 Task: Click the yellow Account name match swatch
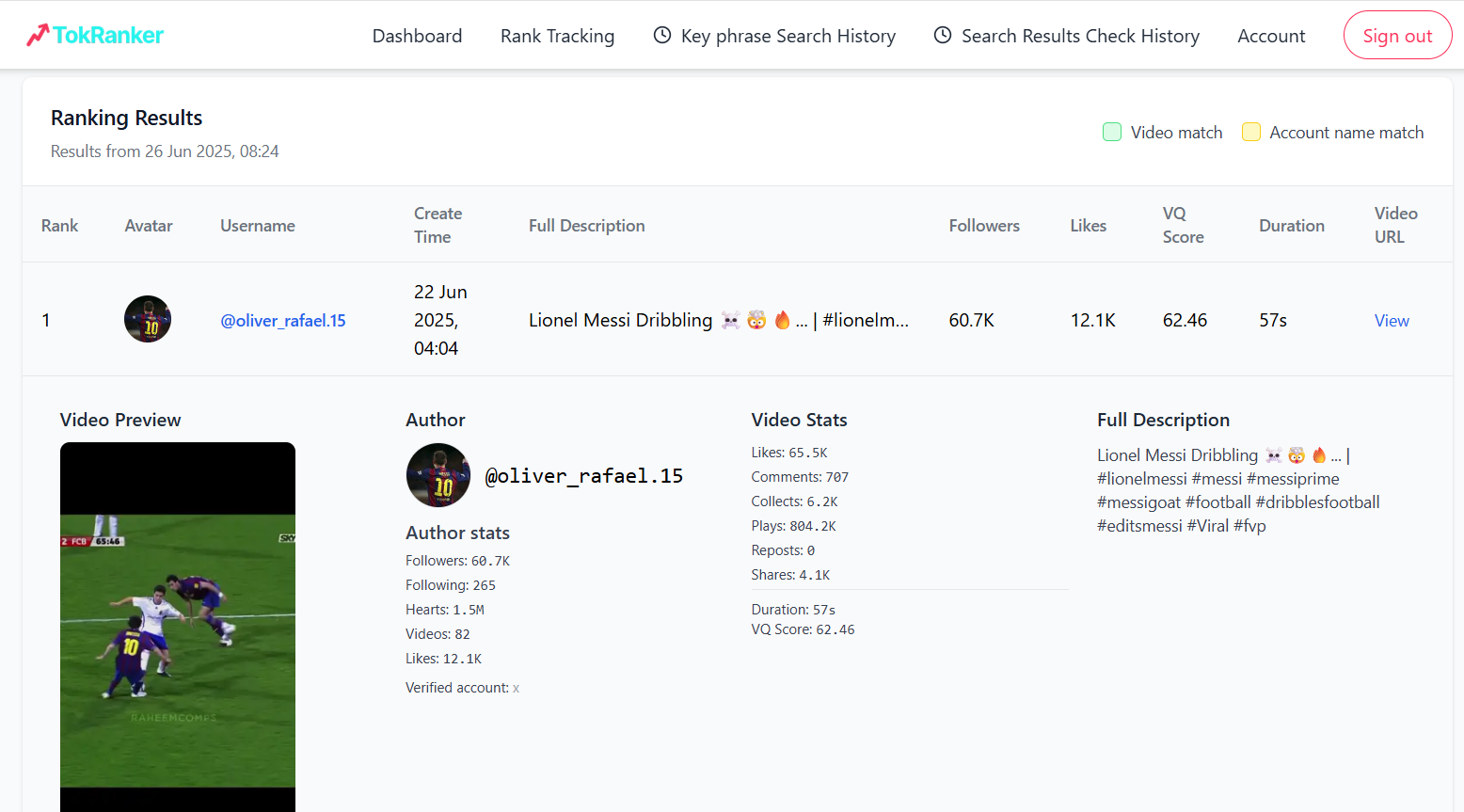pos(1251,132)
